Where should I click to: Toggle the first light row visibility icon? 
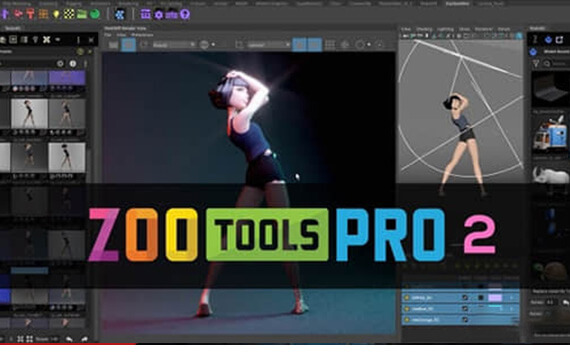[x=406, y=297]
